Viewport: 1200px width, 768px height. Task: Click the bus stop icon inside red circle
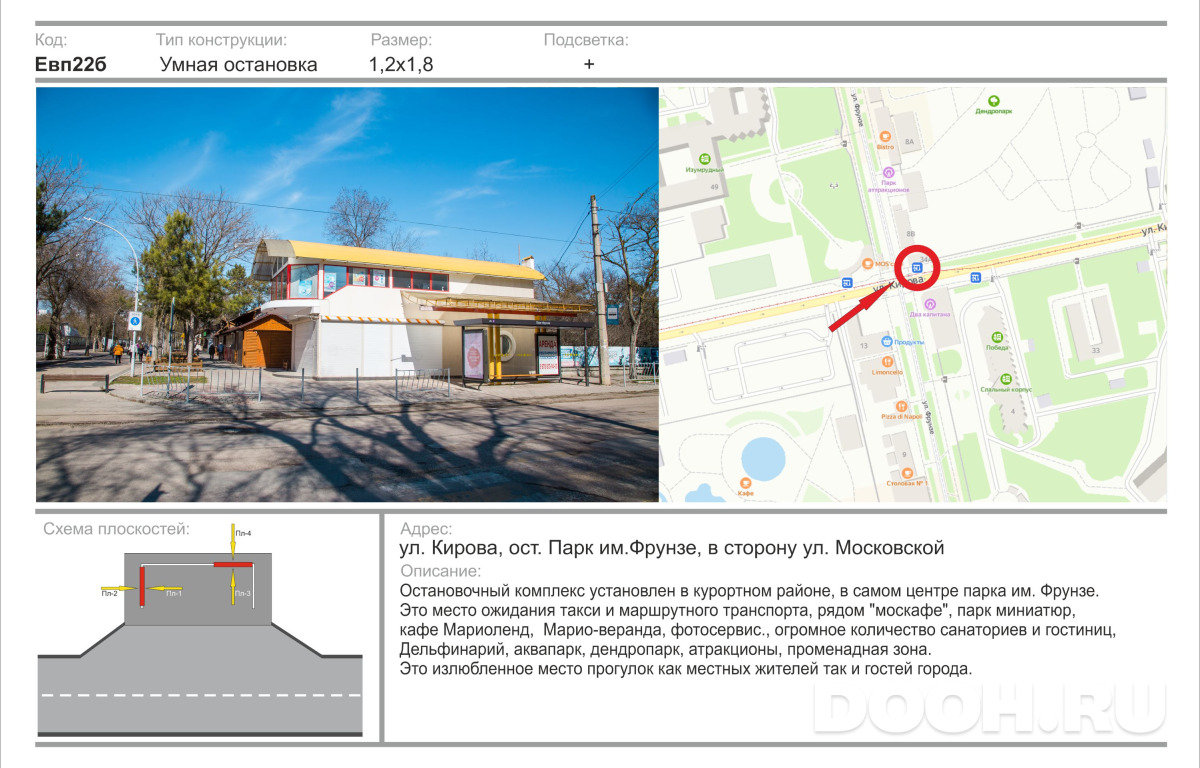click(x=918, y=267)
